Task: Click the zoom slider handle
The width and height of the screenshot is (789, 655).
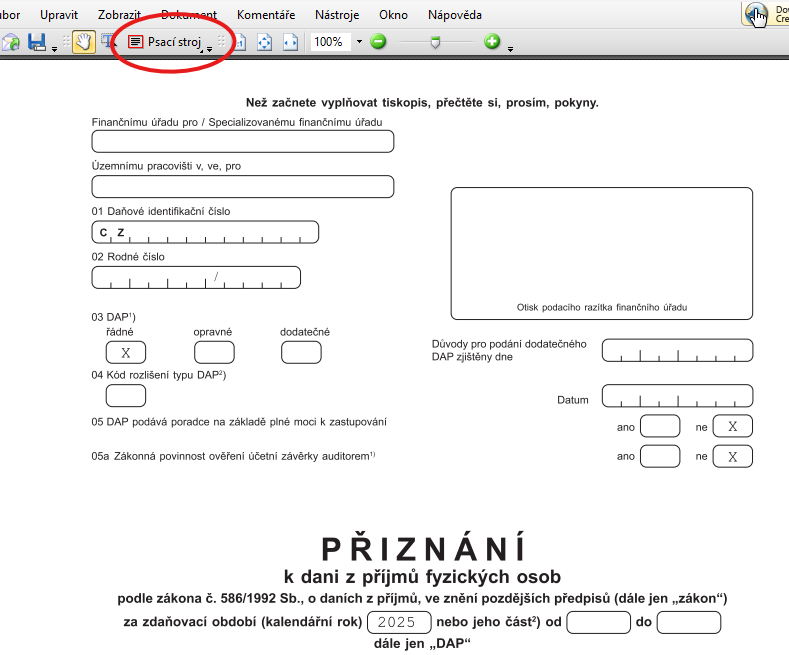Action: (435, 42)
